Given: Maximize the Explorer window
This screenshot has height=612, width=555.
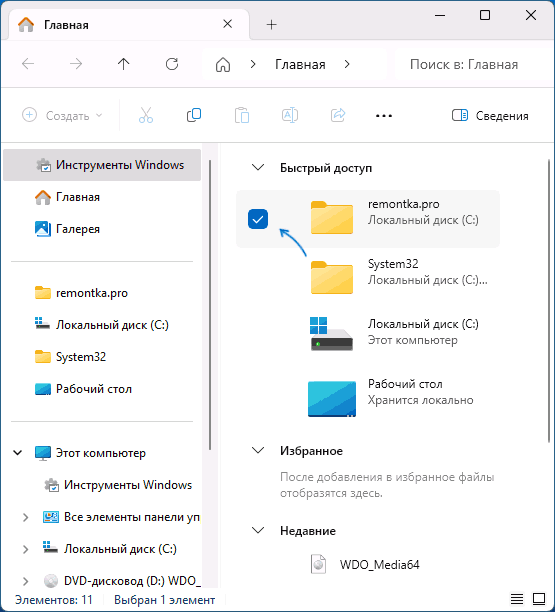Looking at the screenshot, I should [x=485, y=16].
